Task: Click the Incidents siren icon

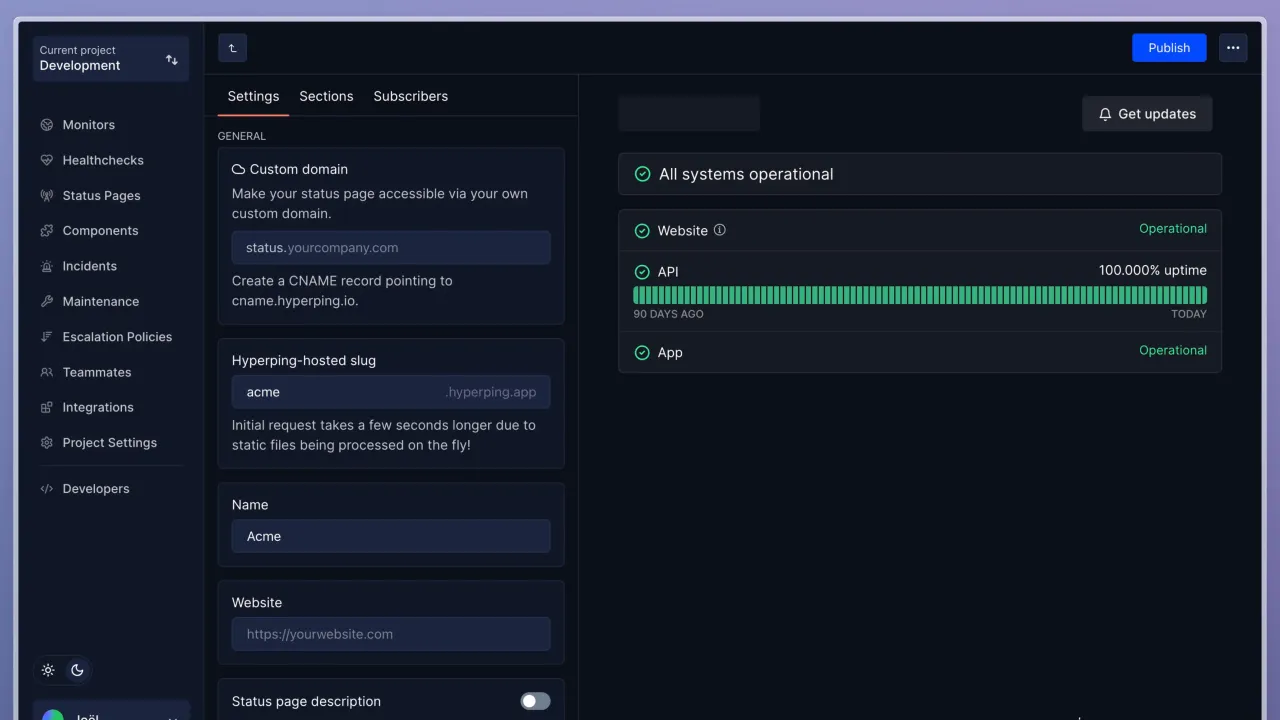Action: 46,266
